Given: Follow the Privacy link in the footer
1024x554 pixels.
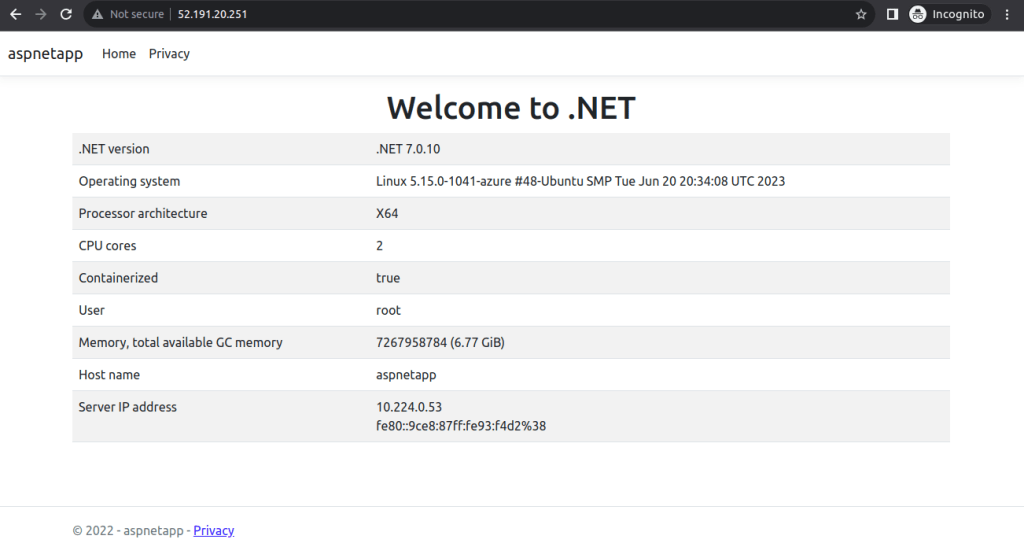Looking at the screenshot, I should click(x=213, y=531).
